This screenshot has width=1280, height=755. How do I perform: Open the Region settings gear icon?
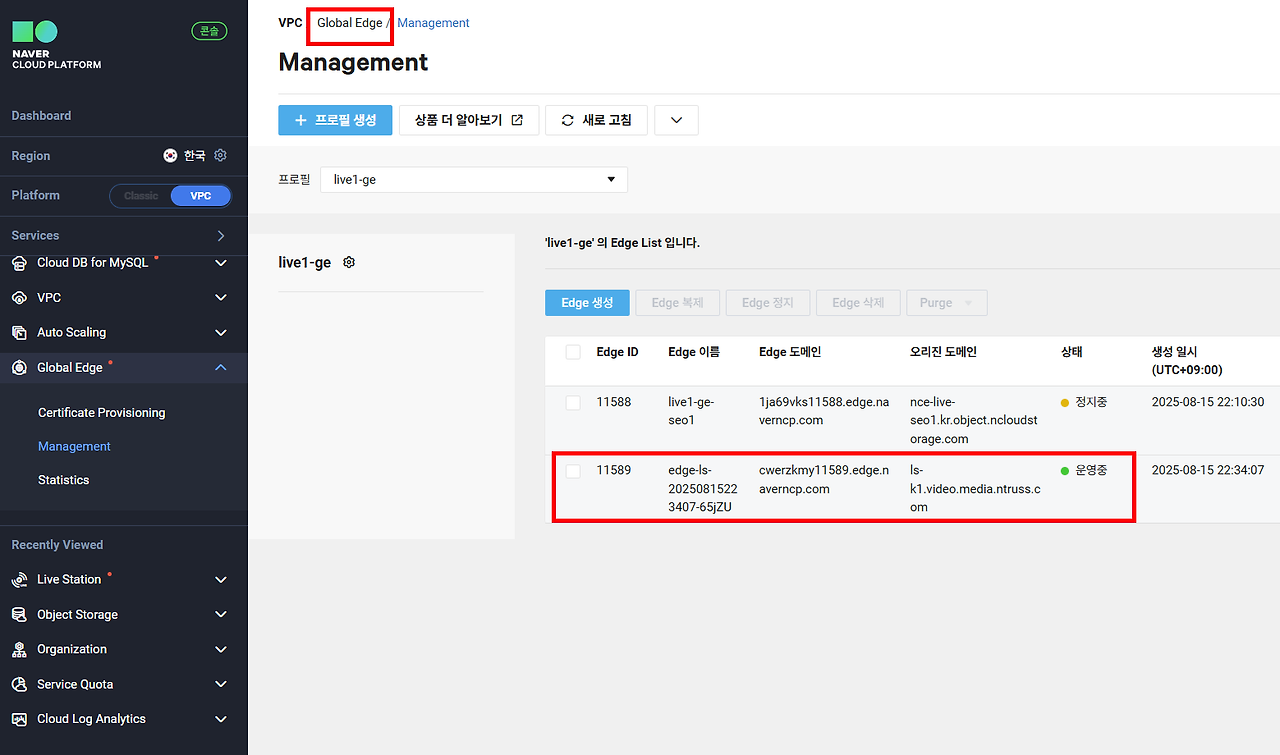coord(221,156)
